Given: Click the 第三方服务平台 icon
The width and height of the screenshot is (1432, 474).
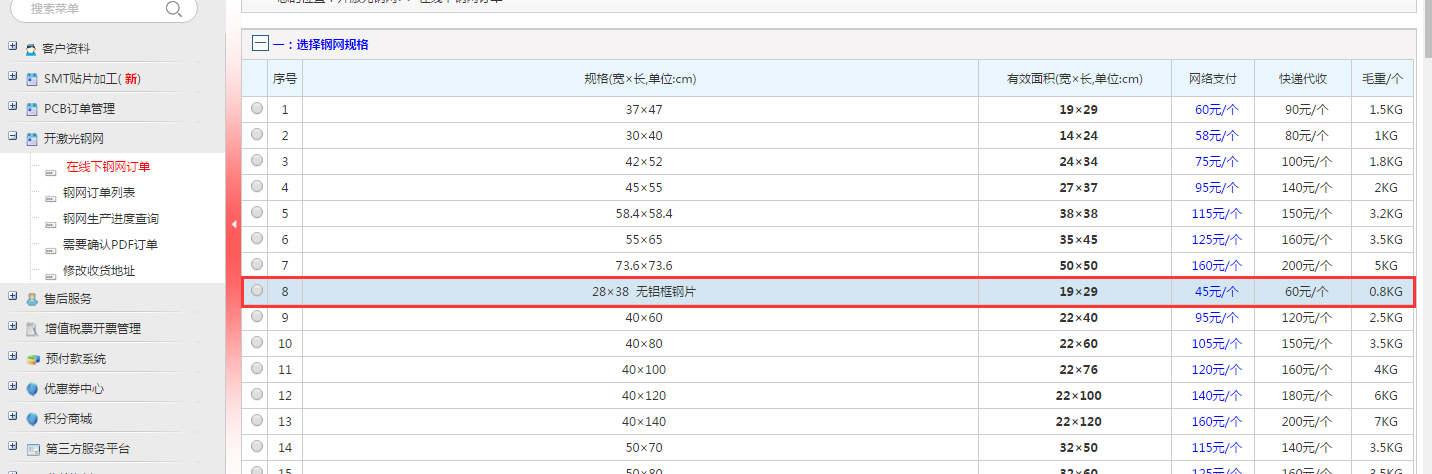Looking at the screenshot, I should click(32, 449).
